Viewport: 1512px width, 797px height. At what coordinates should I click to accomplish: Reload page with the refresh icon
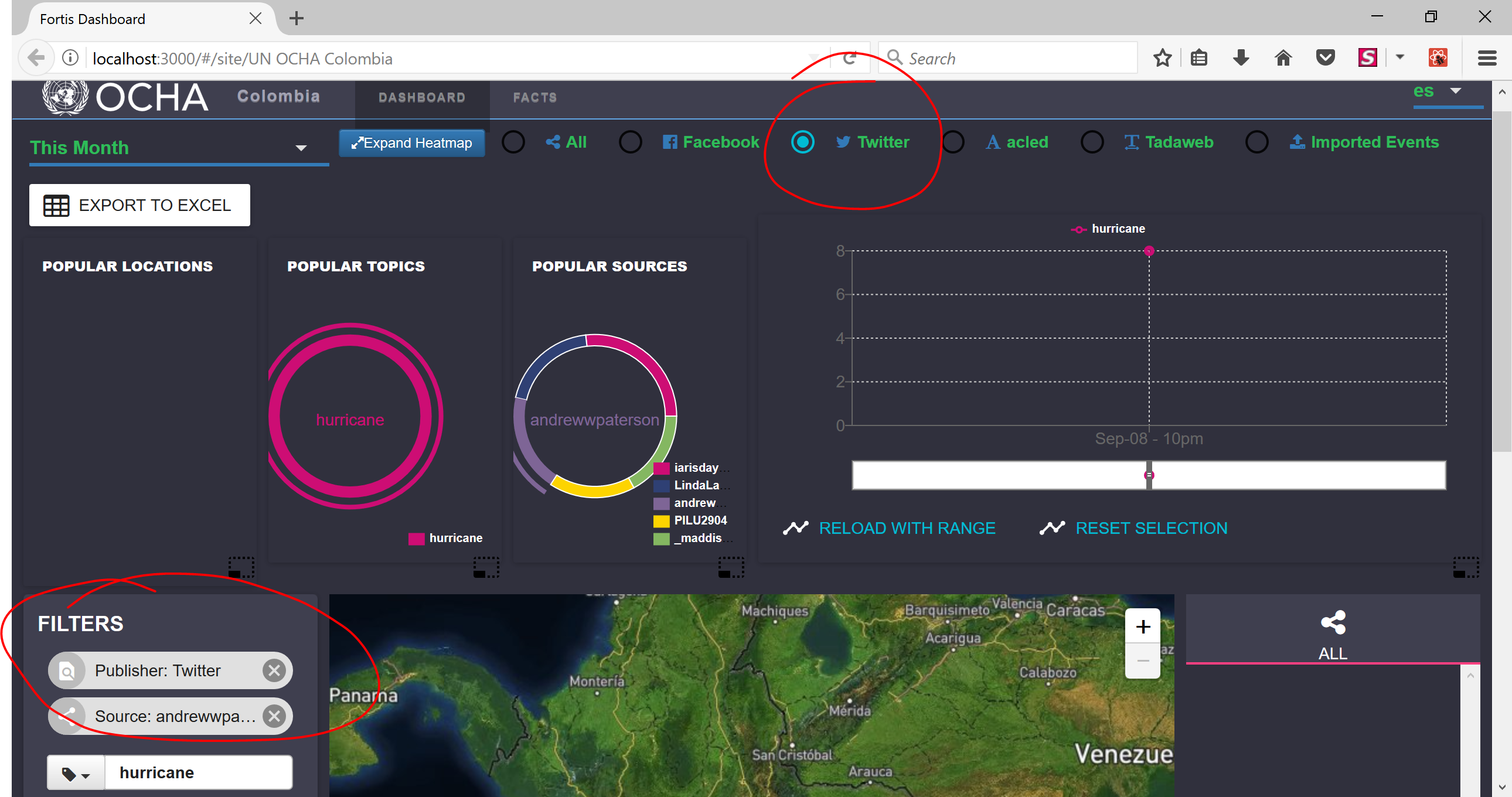(x=849, y=58)
